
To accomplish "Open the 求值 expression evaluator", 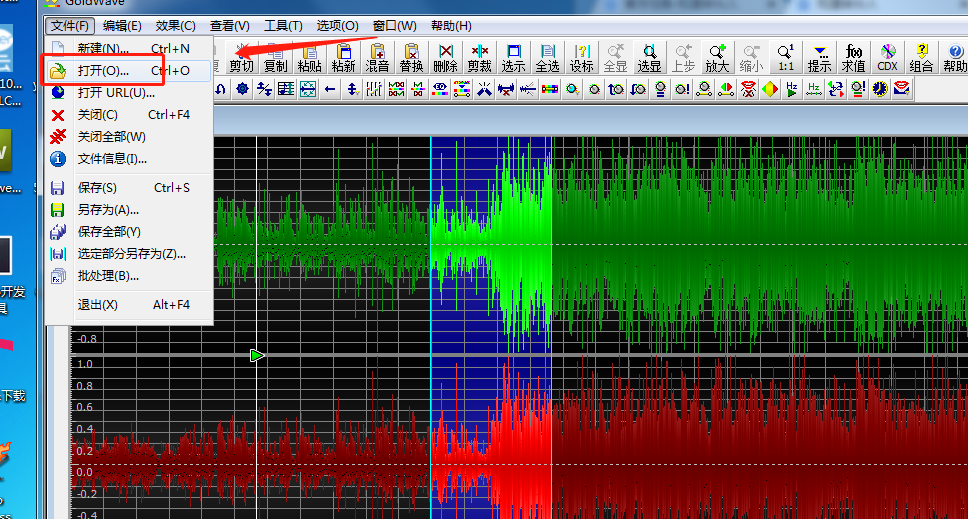I will coord(853,57).
